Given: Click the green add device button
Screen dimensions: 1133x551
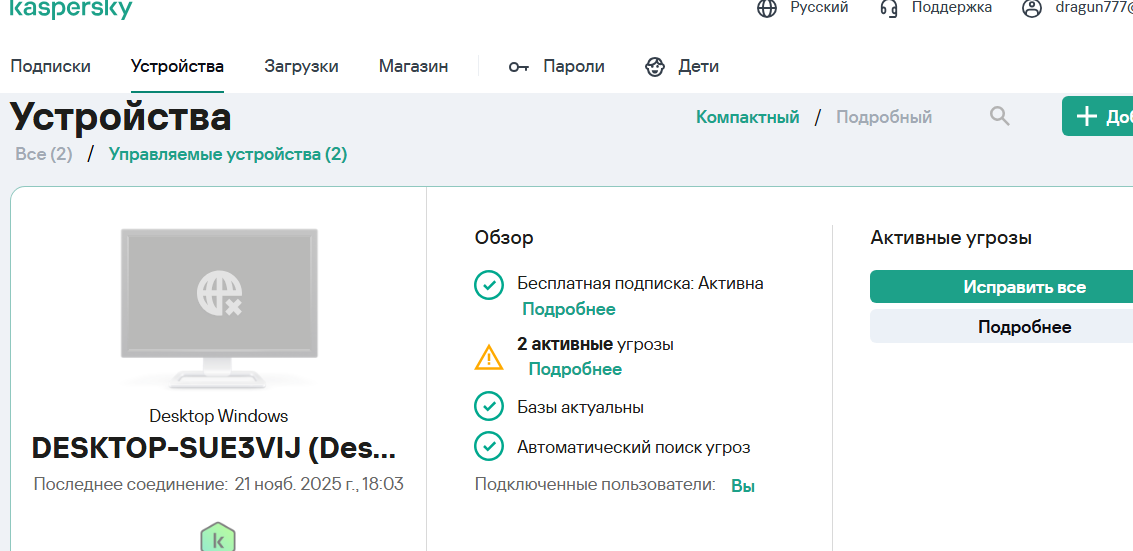Looking at the screenshot, I should [x=1098, y=116].
